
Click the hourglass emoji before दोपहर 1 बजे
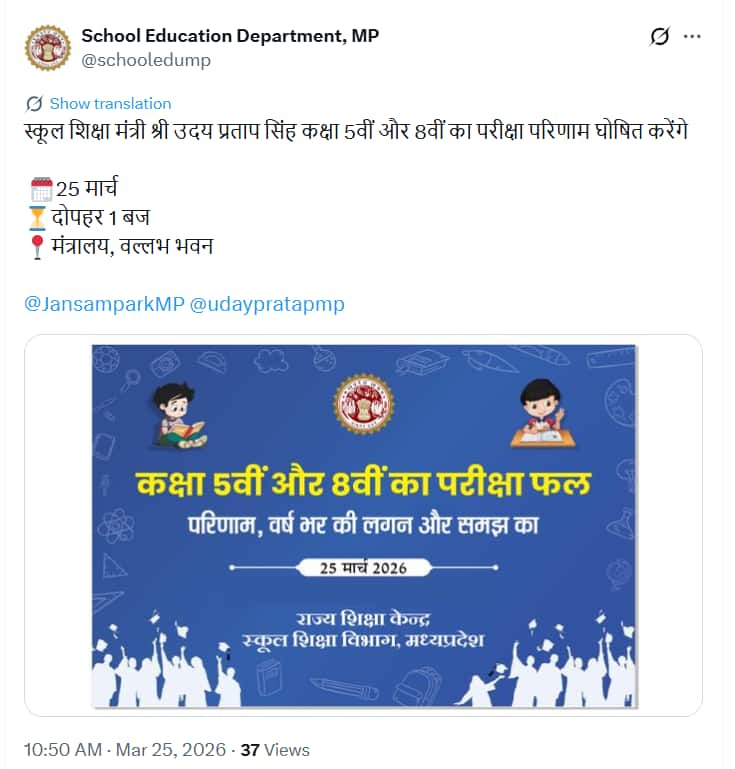pos(37,218)
